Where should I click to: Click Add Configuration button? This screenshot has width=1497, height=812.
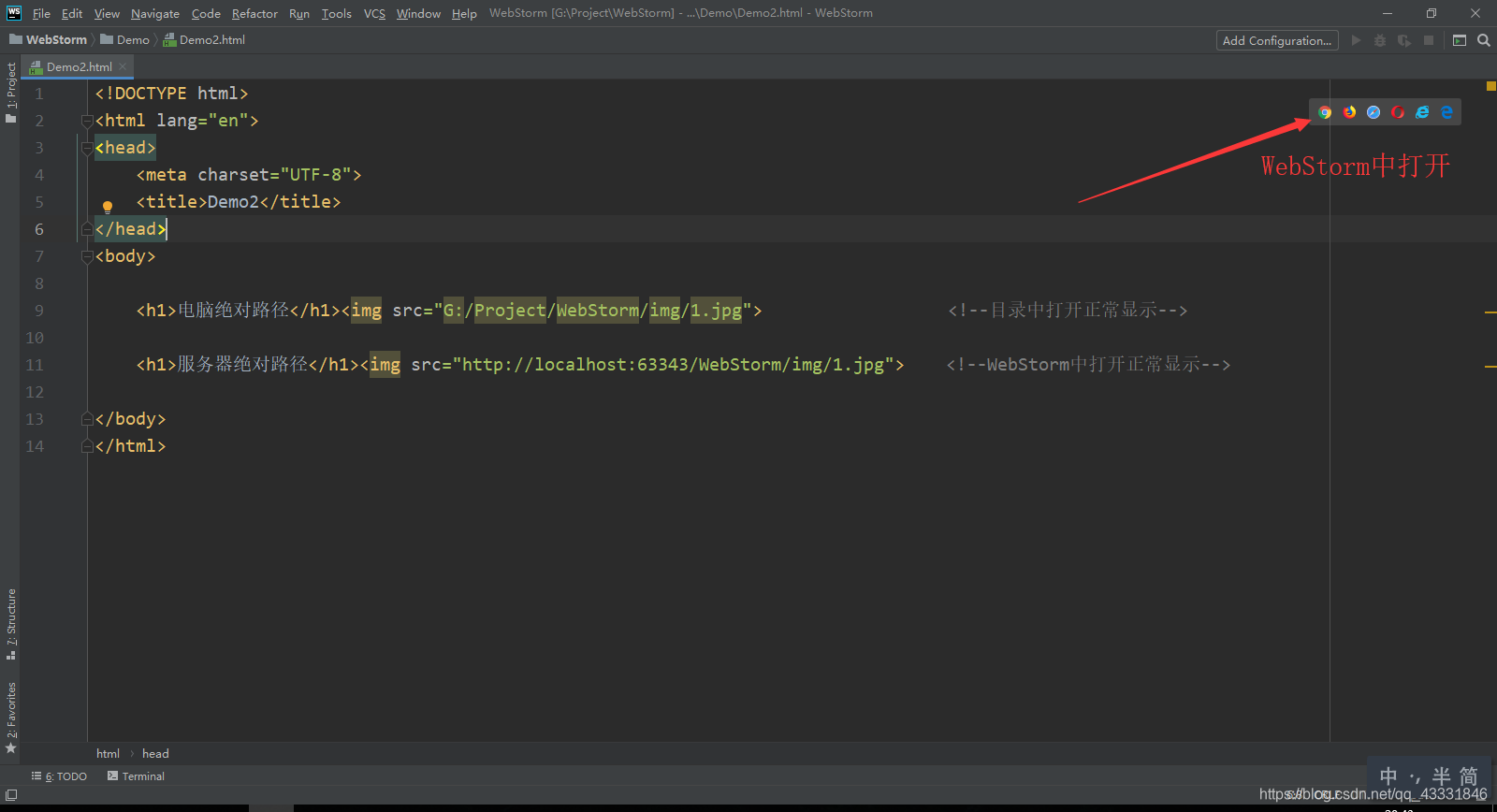click(1277, 40)
